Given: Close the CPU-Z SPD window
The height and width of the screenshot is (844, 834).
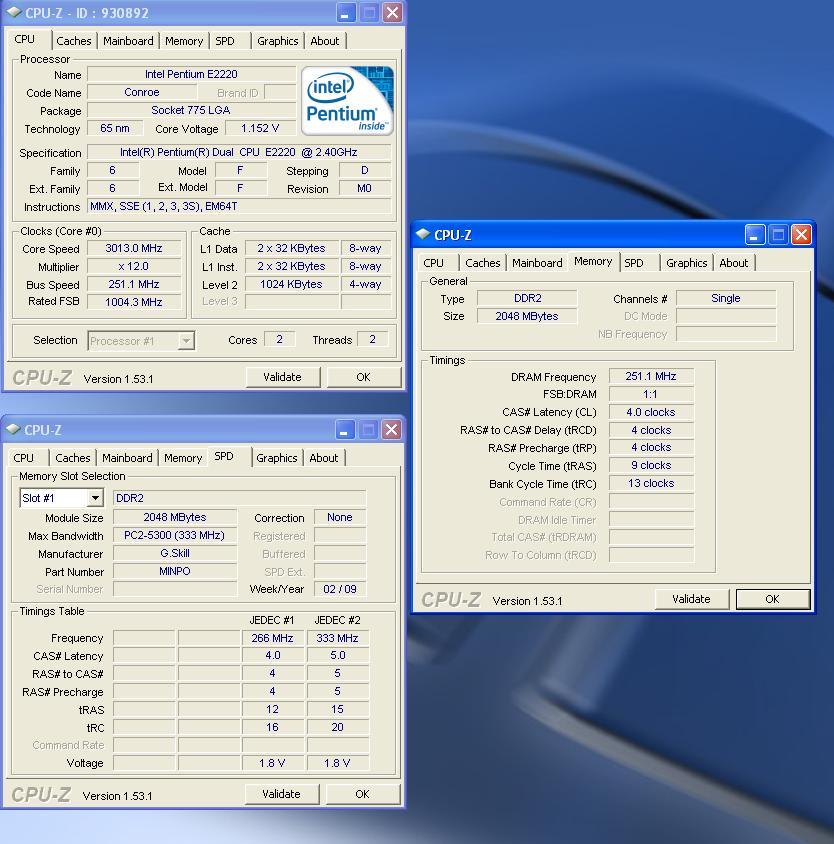Looking at the screenshot, I should (x=391, y=430).
